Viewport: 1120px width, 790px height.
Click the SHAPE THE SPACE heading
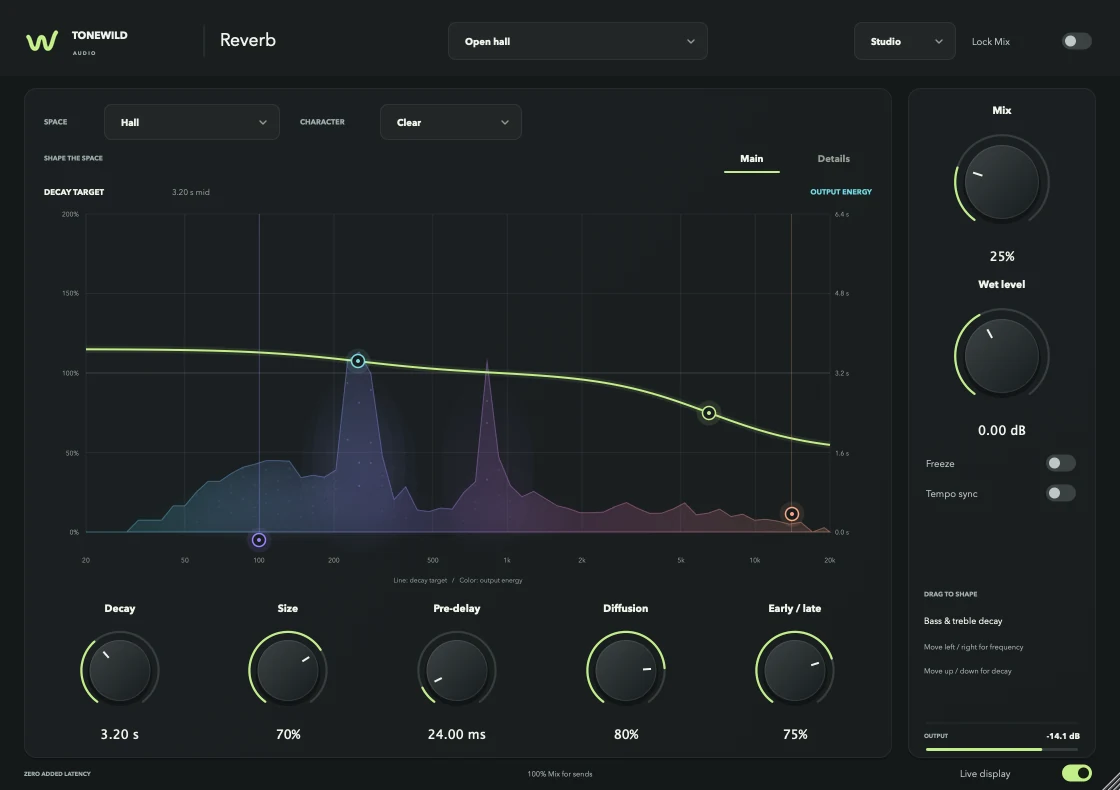[x=73, y=158]
